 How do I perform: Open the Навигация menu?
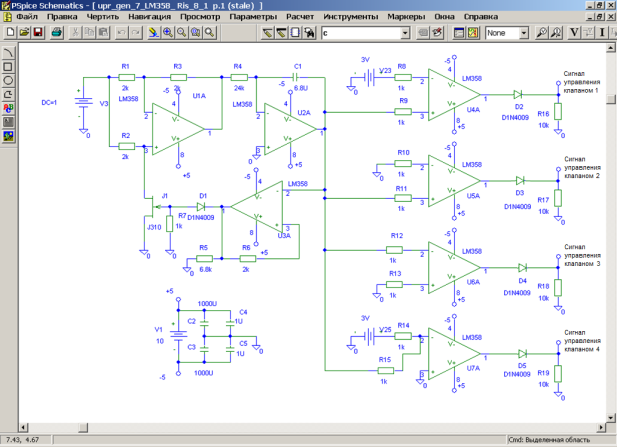150,17
